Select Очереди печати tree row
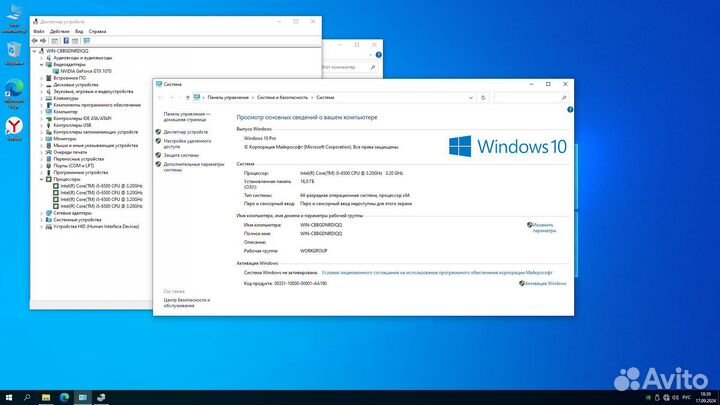Screen dimensions: 720x405 pos(70,152)
